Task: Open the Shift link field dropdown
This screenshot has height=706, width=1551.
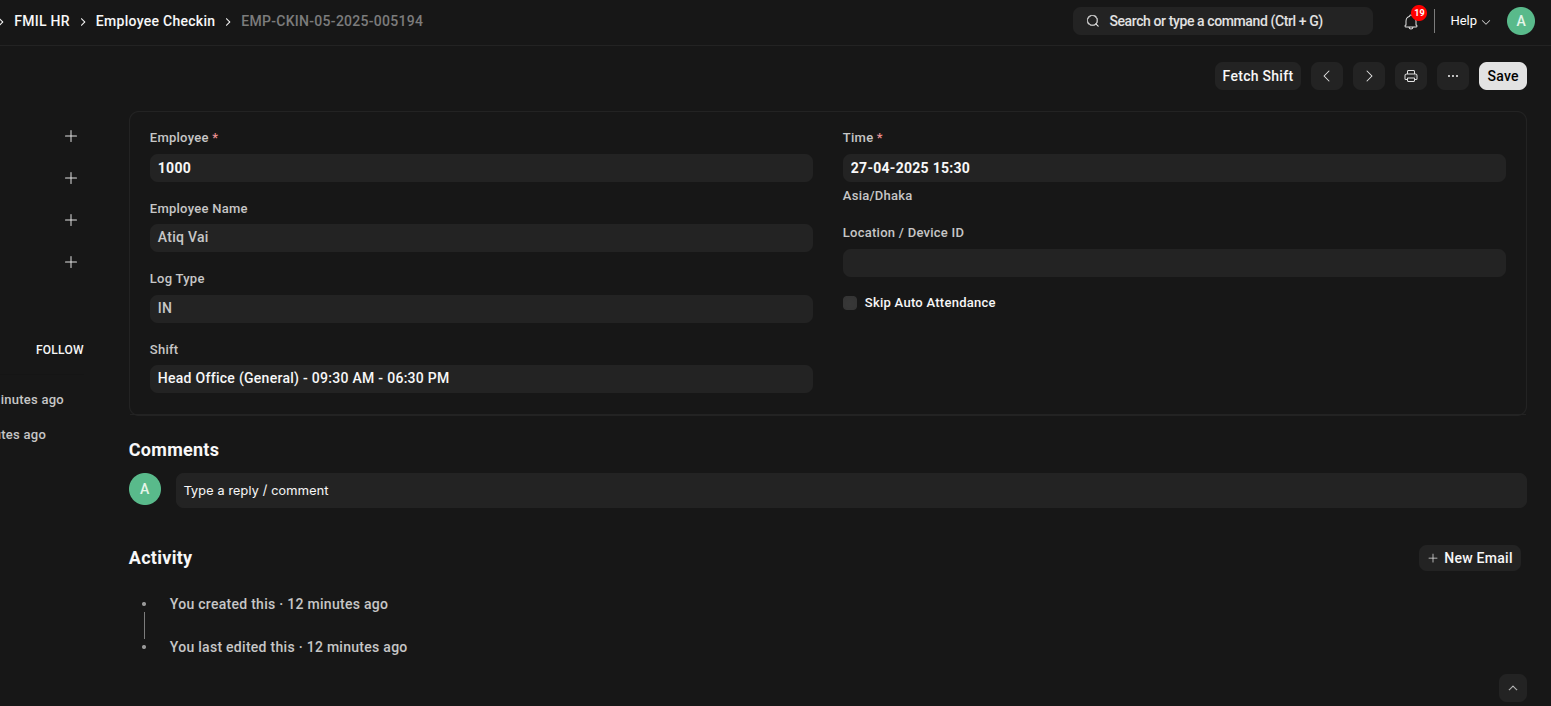Action: coord(480,379)
